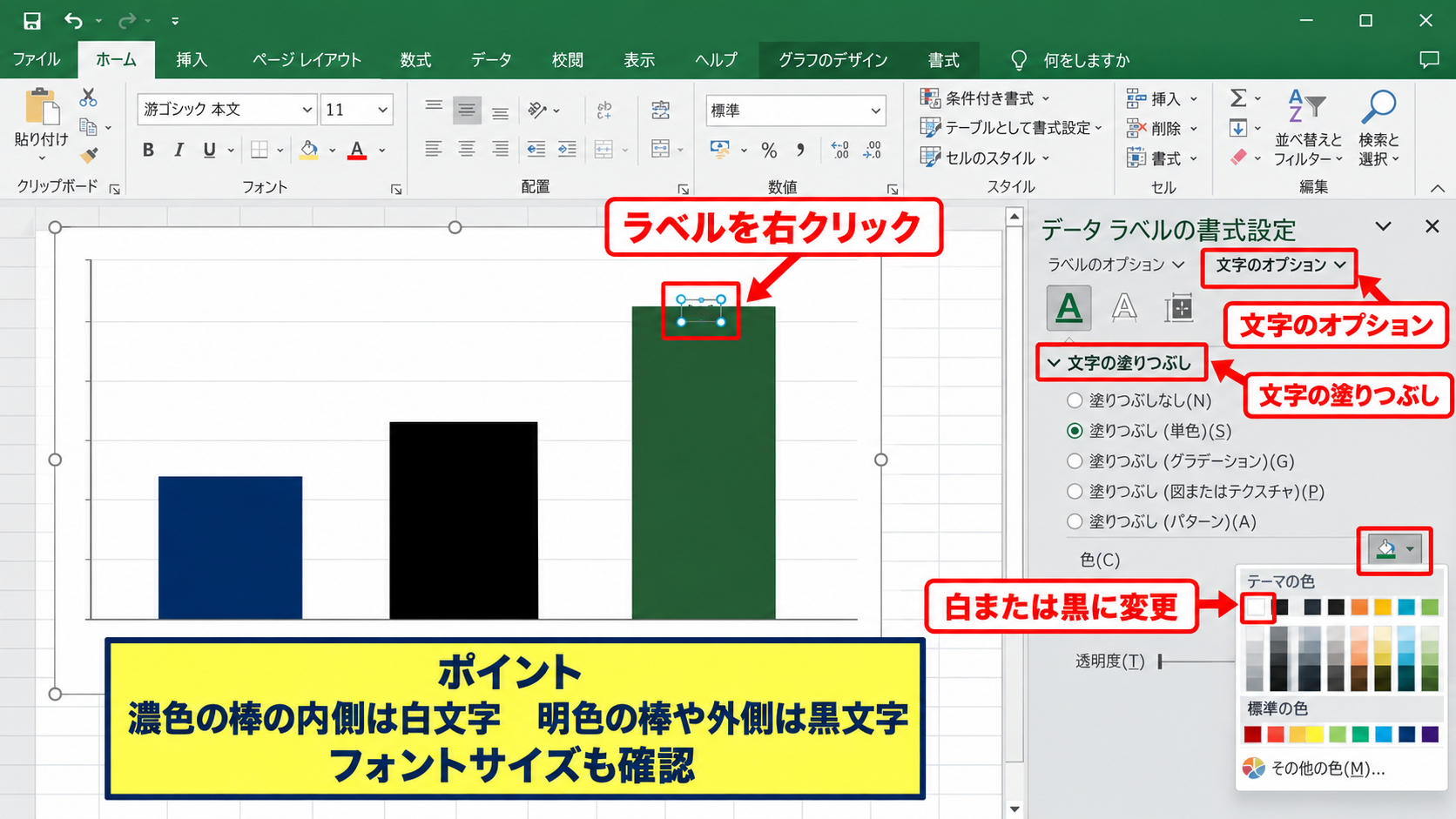The image size is (1456, 819).
Task: Select 塗りつぶし (単色)(S) radio button
Action: tap(1075, 431)
